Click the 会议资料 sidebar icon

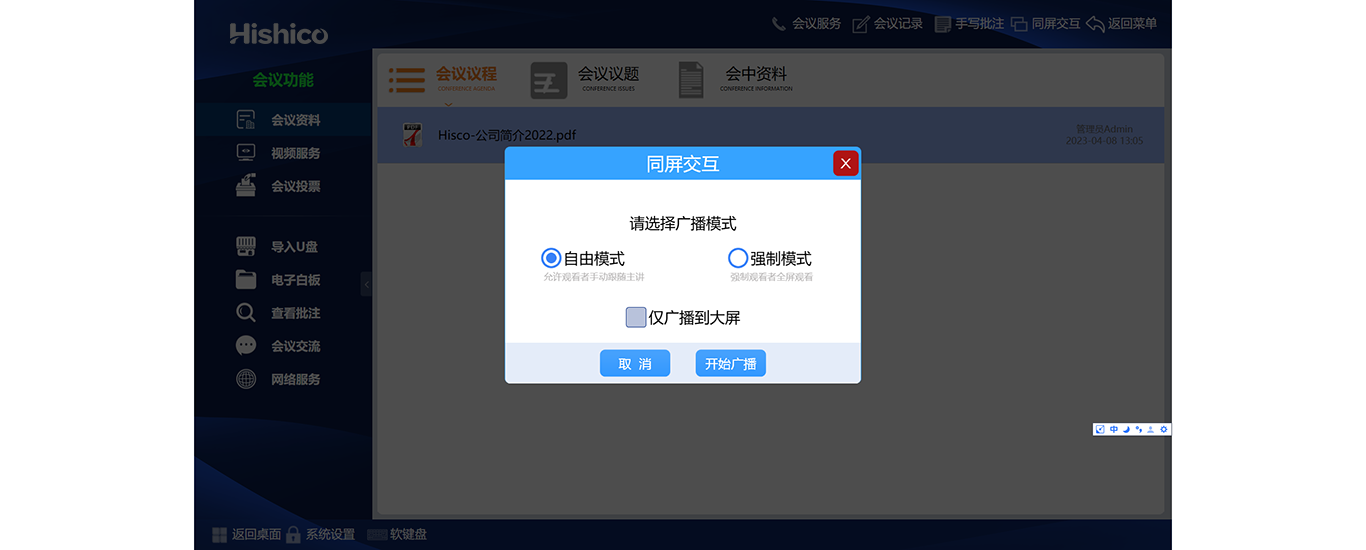click(246, 120)
